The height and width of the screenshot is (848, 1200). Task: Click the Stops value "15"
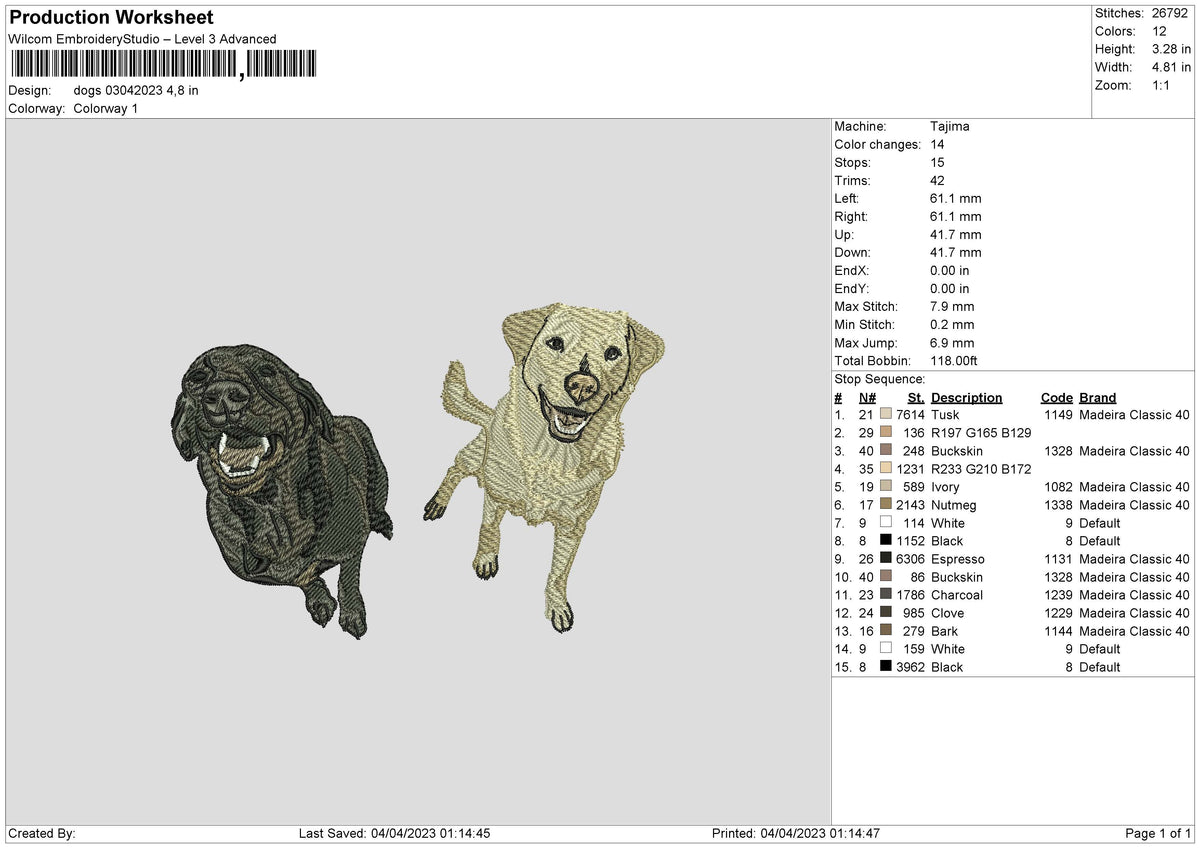[937, 162]
